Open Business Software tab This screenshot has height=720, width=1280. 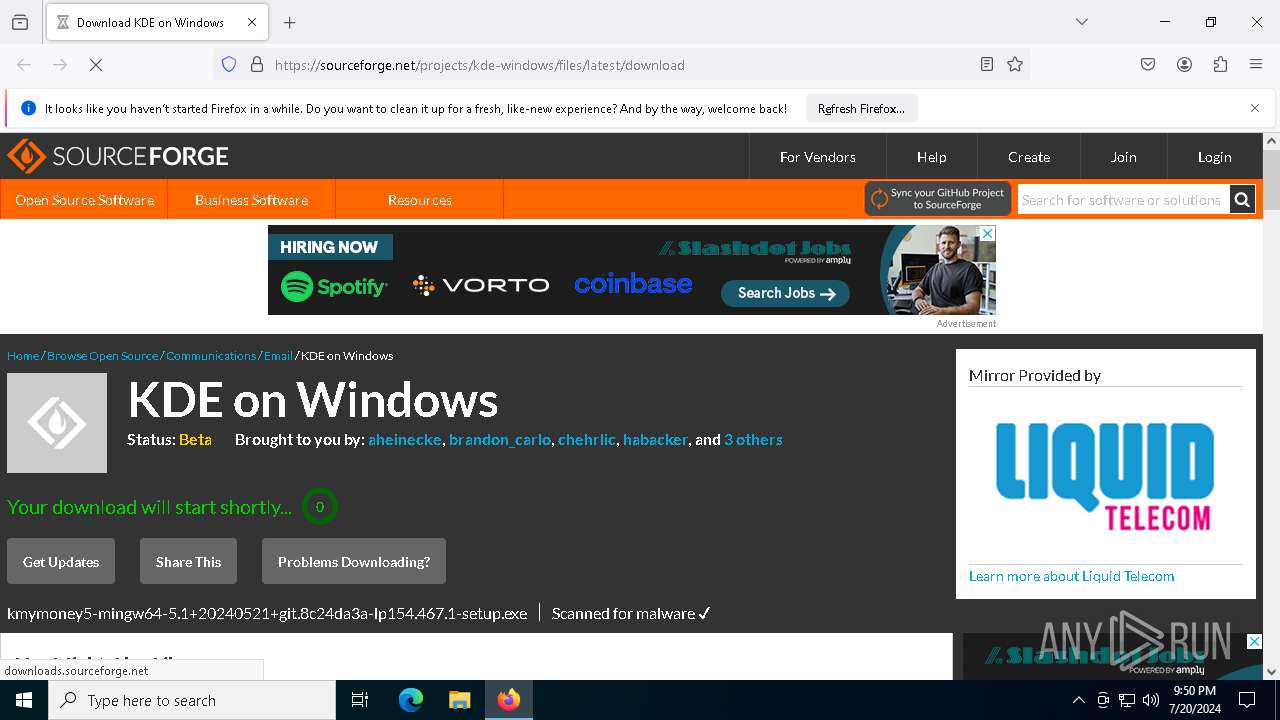251,200
